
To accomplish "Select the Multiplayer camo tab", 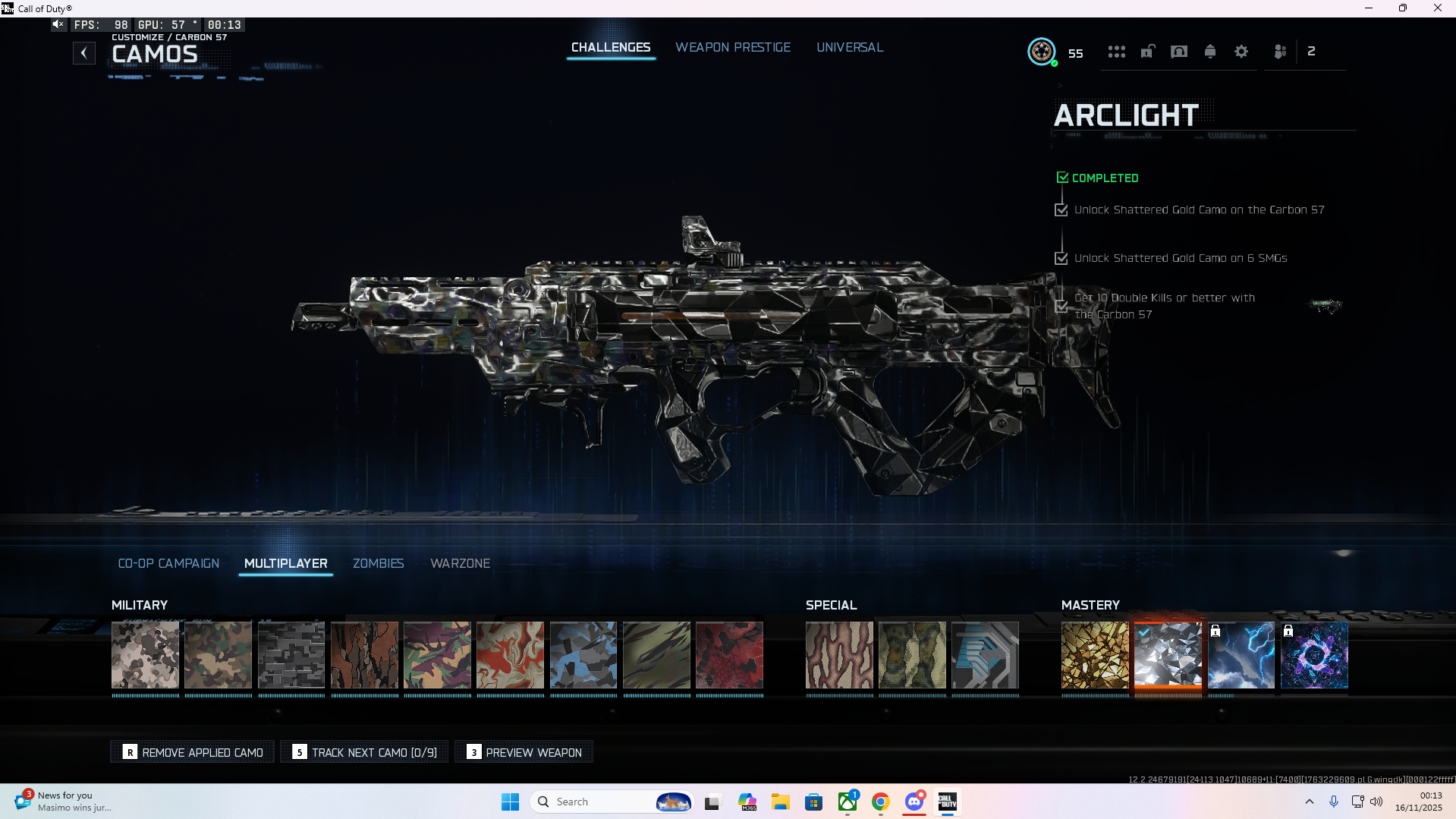I will (x=286, y=563).
